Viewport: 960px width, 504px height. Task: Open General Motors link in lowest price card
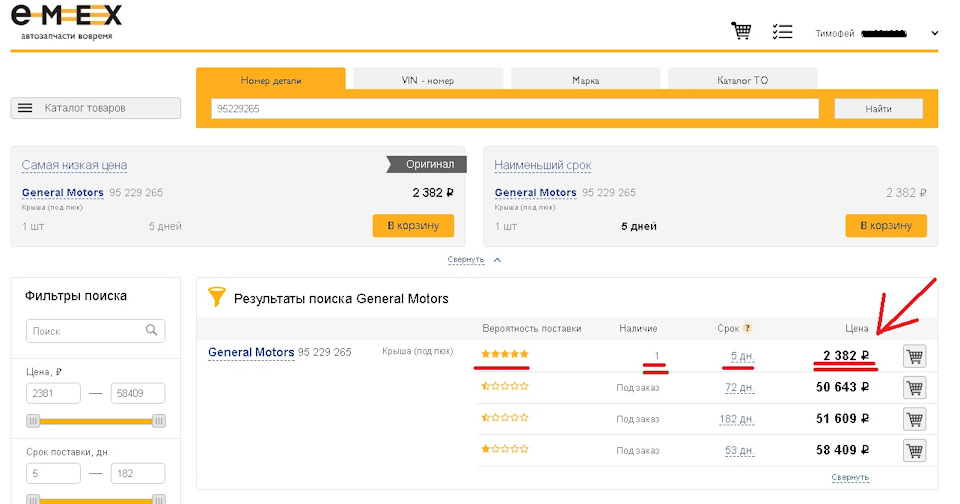coord(62,192)
